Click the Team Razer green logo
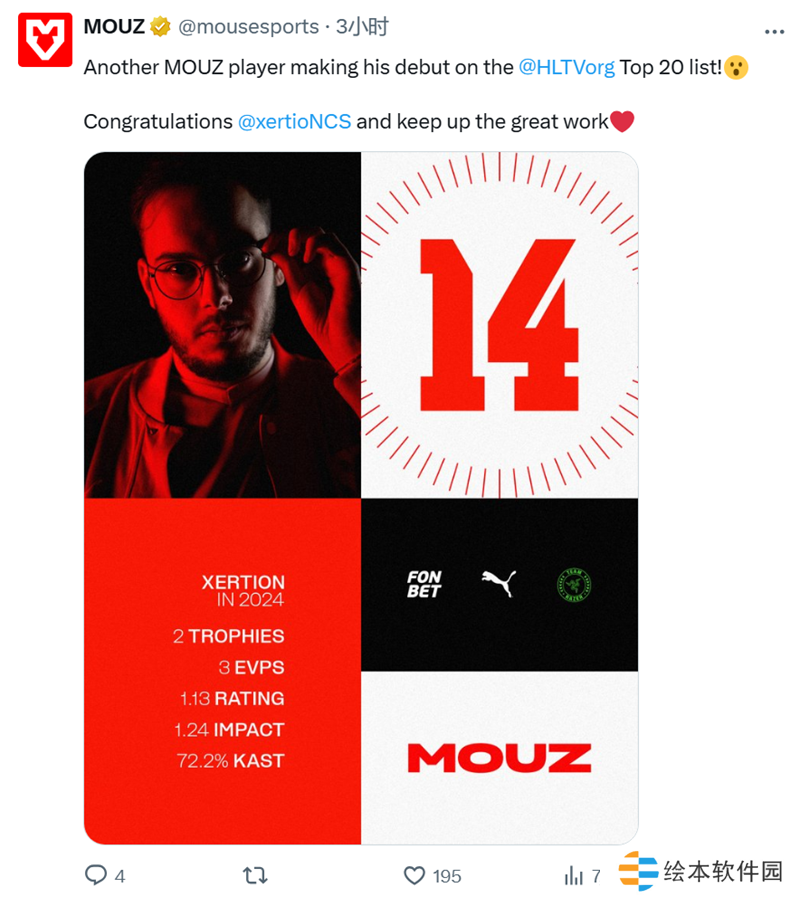This screenshot has width=800, height=897. coord(574,585)
